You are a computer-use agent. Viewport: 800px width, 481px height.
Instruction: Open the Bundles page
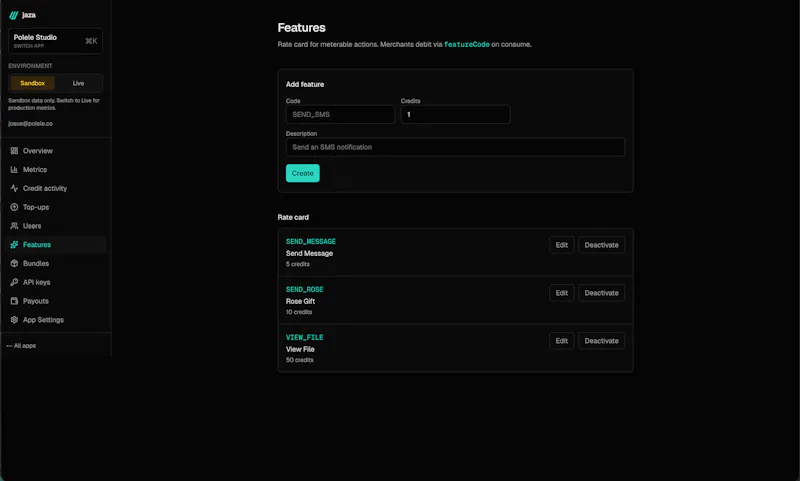pyautogui.click(x=55, y=264)
